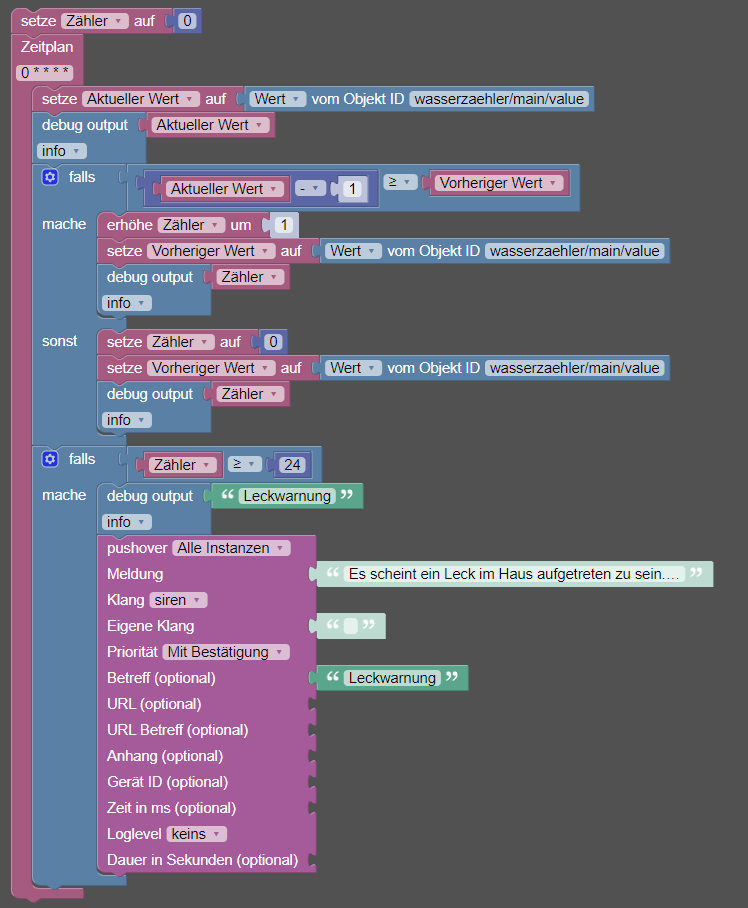Viewport: 748px width, 908px height.
Task: Open Vorheriger Wert dropdown in comparison
Action: tap(499, 183)
